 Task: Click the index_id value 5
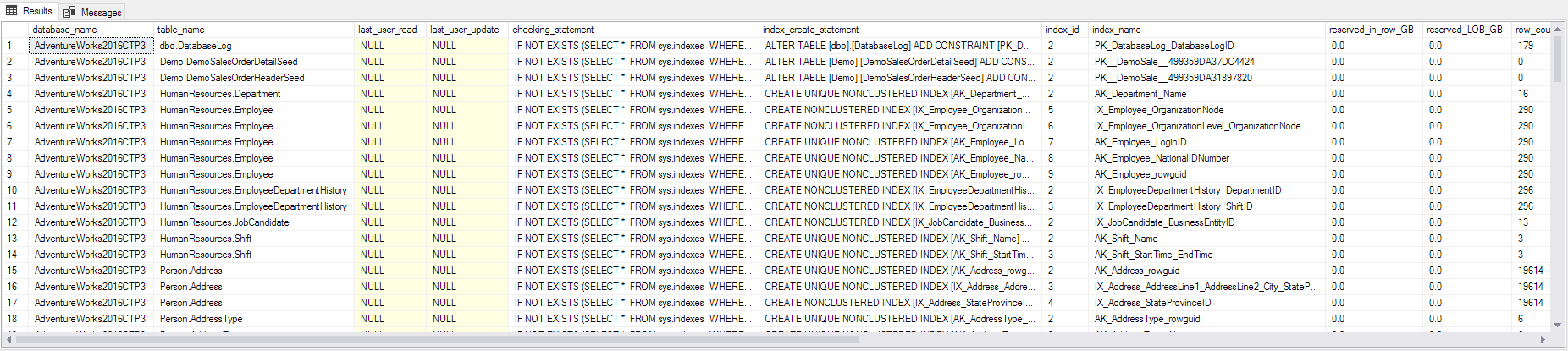point(1065,110)
